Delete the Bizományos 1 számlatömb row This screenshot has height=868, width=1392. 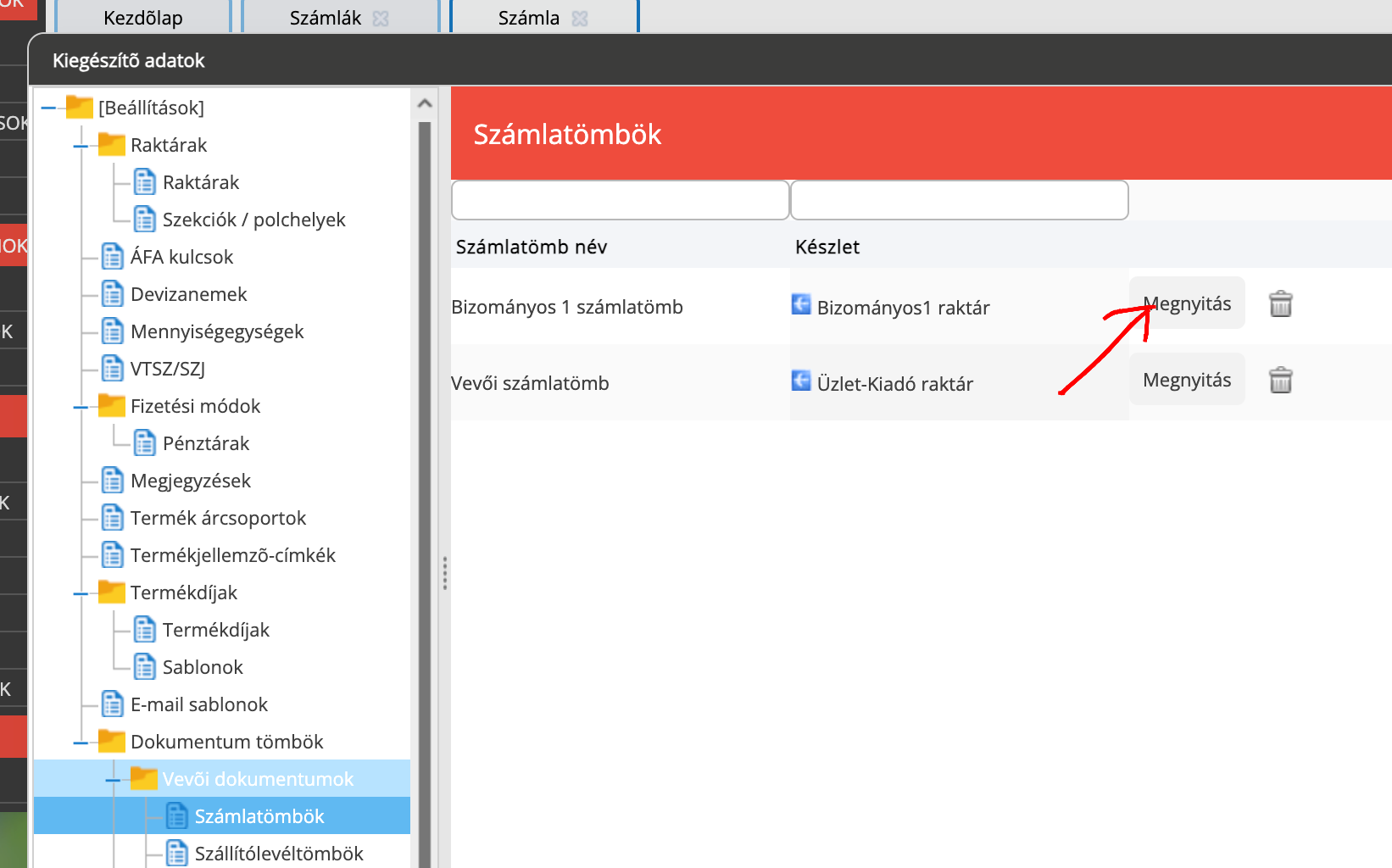pyautogui.click(x=1280, y=303)
